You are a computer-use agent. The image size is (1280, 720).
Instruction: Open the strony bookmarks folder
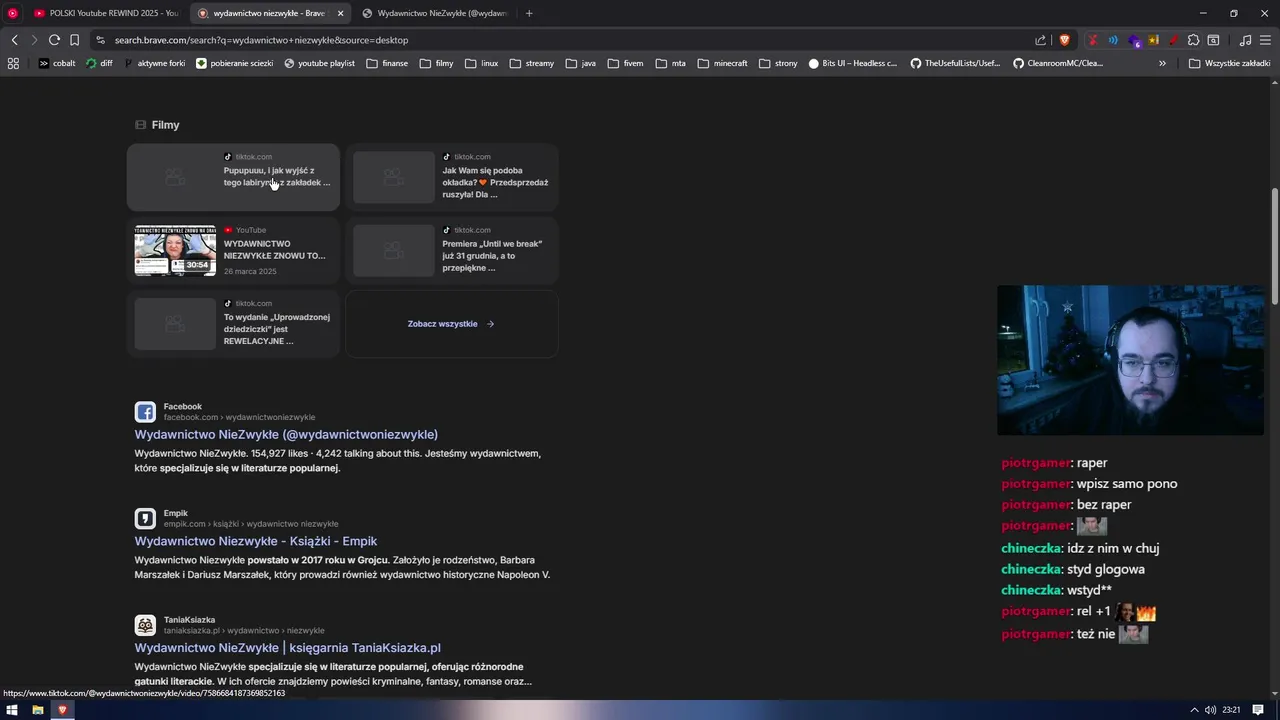point(778,63)
